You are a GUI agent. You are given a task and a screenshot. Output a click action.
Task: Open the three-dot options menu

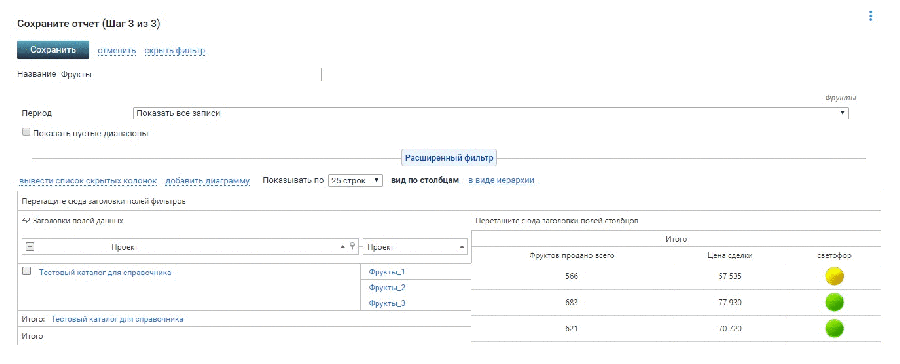tap(870, 16)
